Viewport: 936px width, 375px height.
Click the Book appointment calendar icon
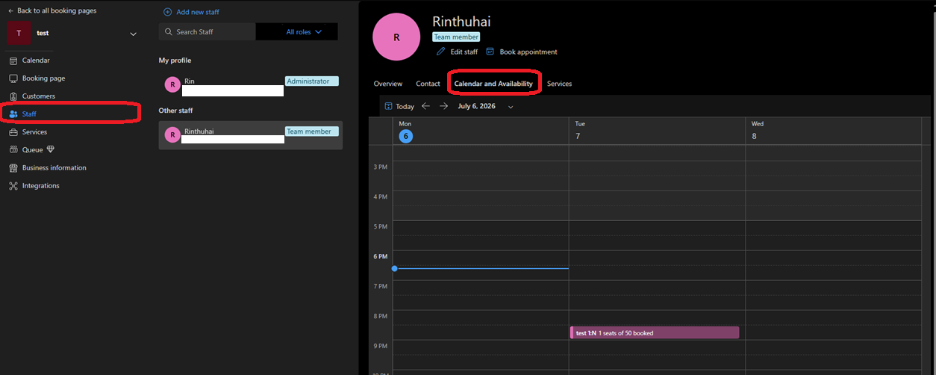coord(490,52)
